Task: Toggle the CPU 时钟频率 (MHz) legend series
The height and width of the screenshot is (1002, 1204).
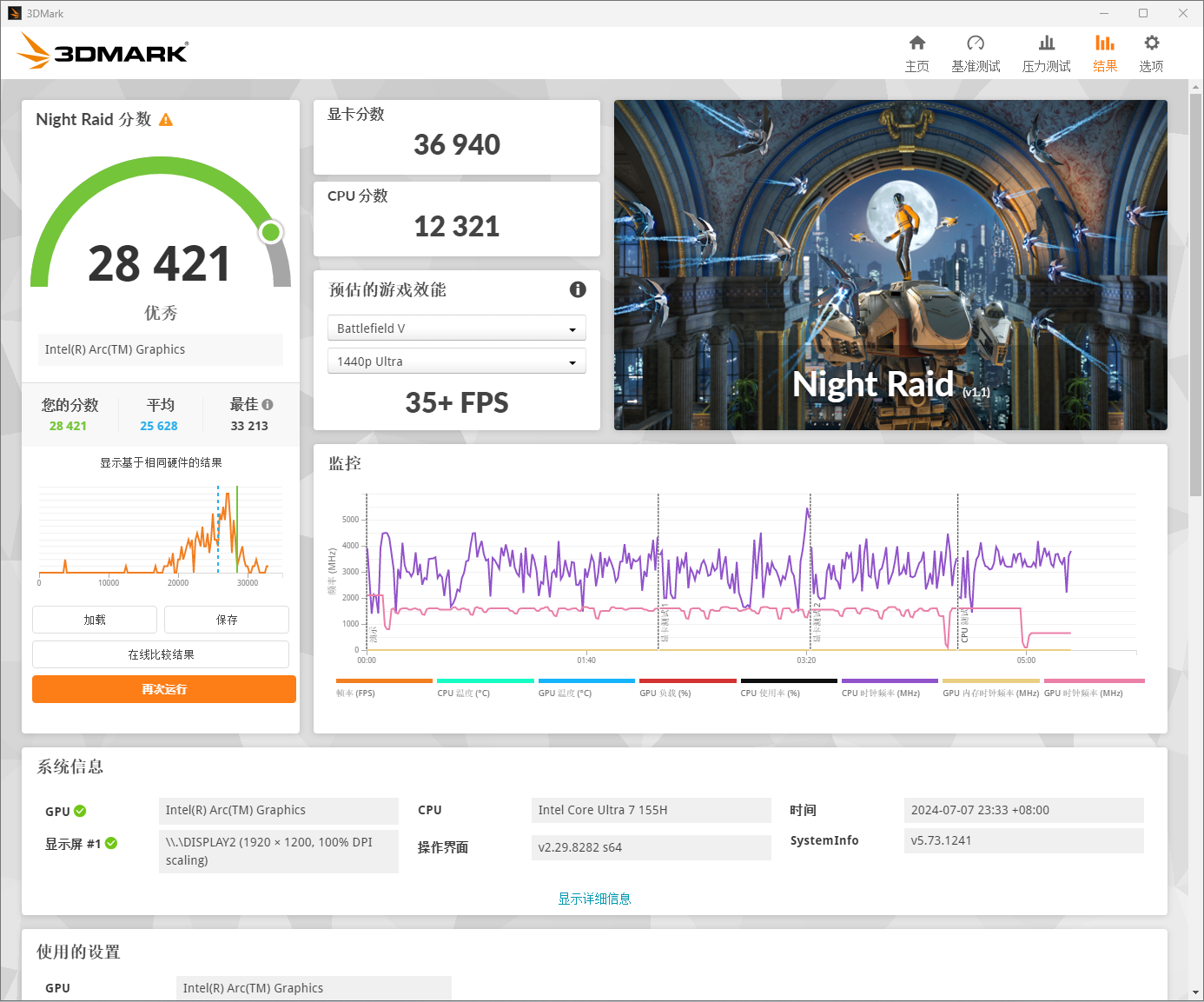Action: point(890,688)
